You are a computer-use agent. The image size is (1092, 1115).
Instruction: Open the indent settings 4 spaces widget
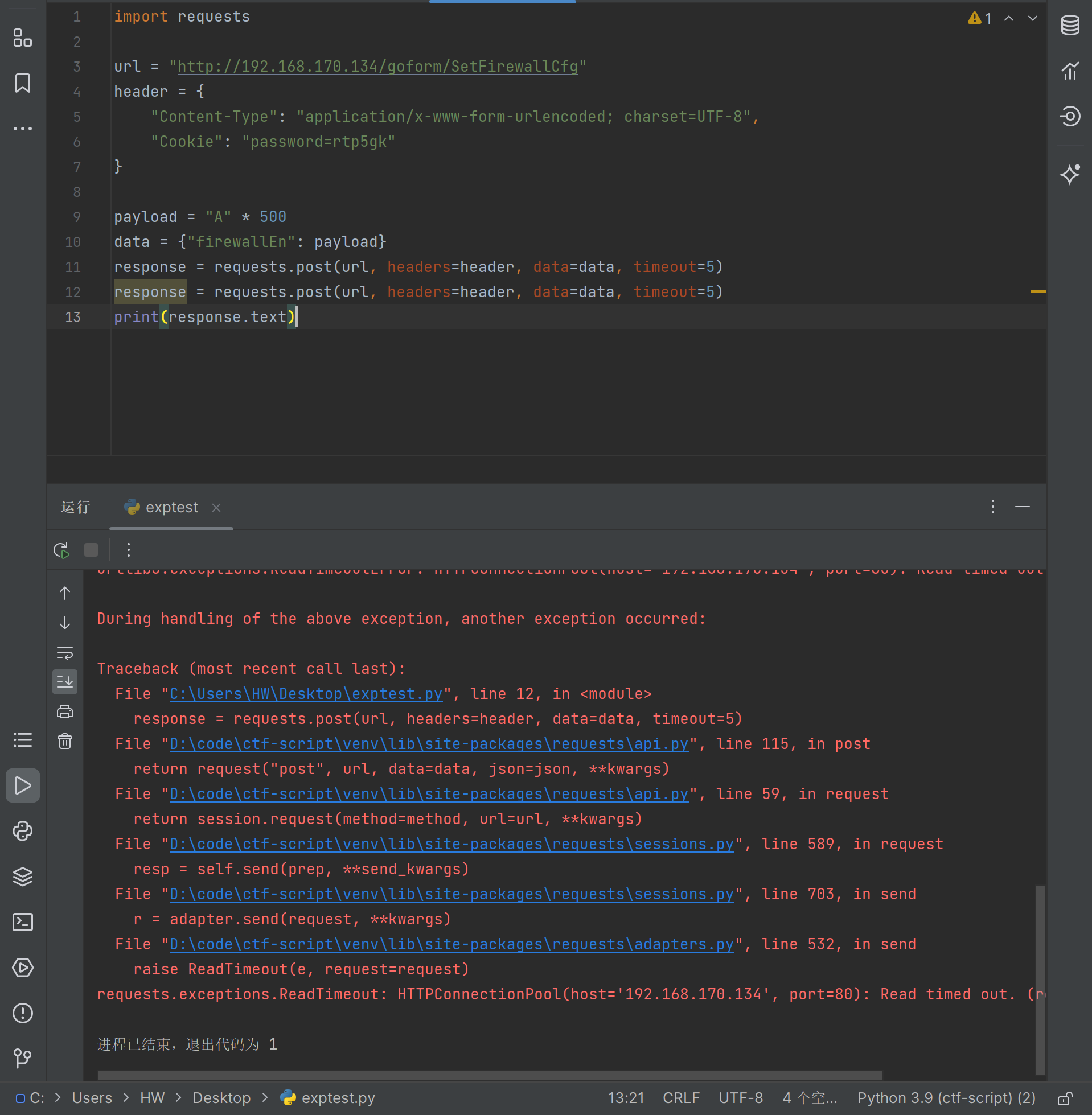(x=810, y=1098)
